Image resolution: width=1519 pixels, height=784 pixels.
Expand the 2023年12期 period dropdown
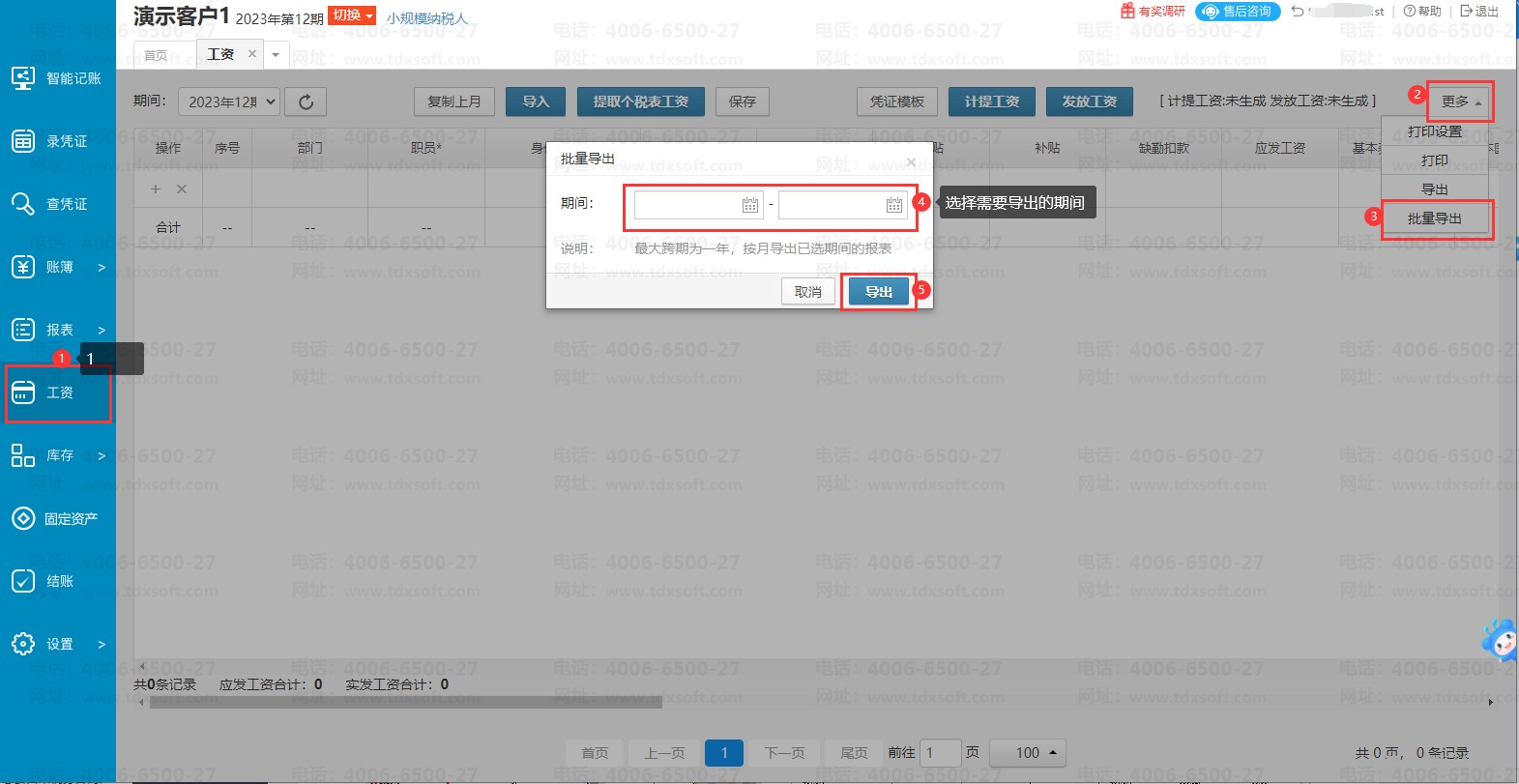tap(229, 102)
